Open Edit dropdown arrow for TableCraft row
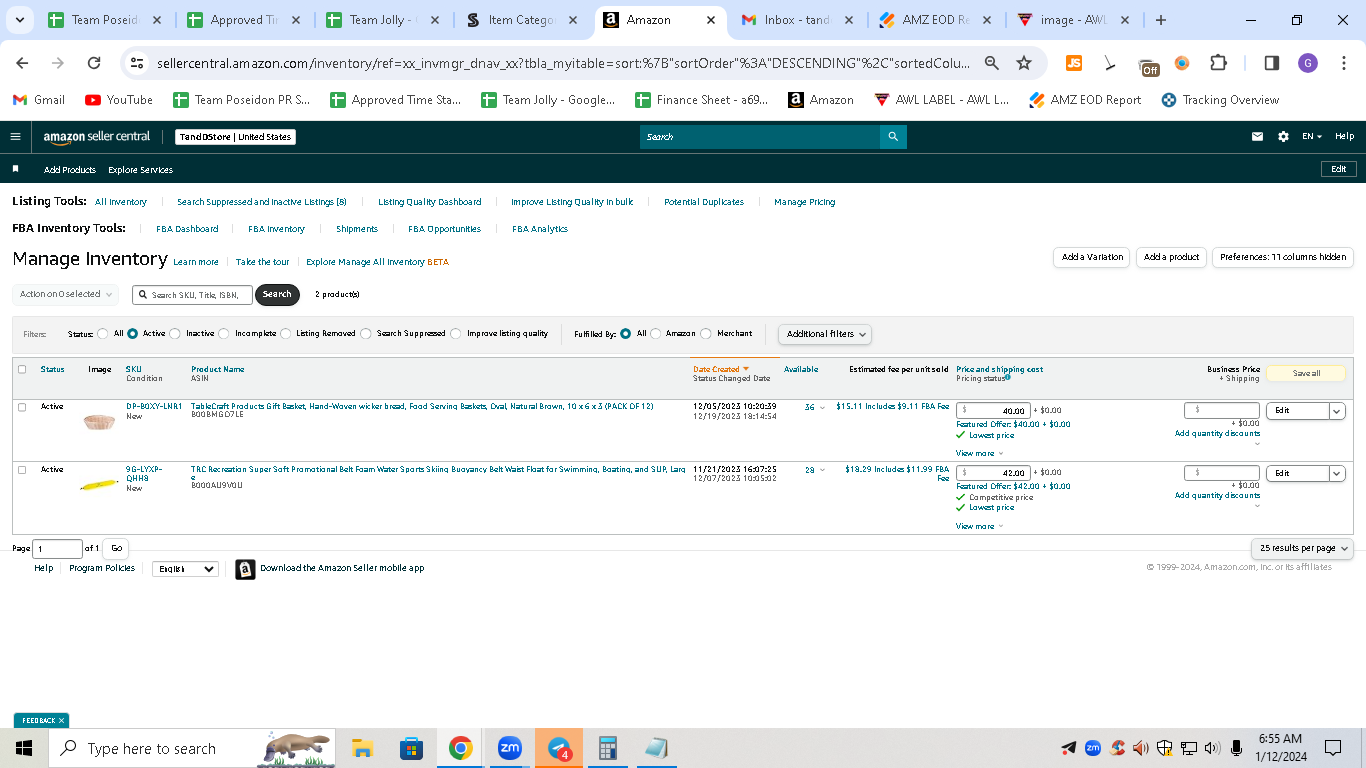Screen dimensions: 1366x768 pos(1337,410)
